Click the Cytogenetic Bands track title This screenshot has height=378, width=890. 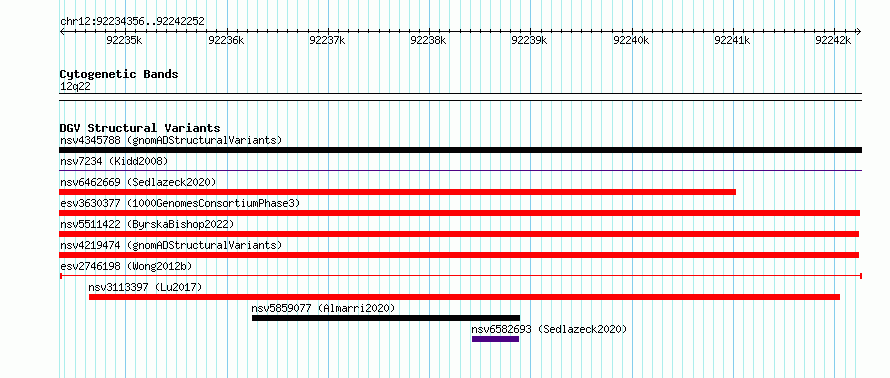pos(119,74)
